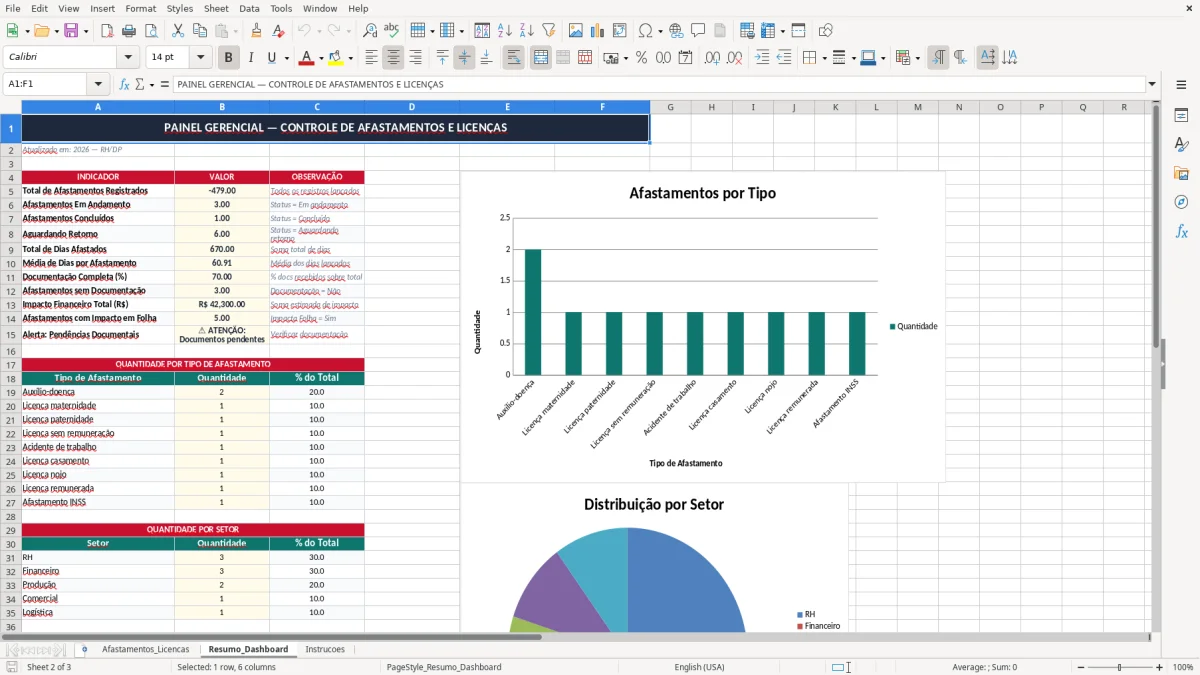
Task: Toggle Underline formatting
Action: point(272,58)
